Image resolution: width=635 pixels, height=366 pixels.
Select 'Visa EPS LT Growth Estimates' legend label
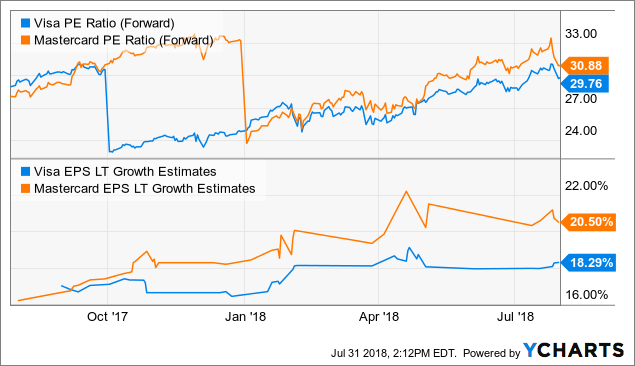point(125,172)
